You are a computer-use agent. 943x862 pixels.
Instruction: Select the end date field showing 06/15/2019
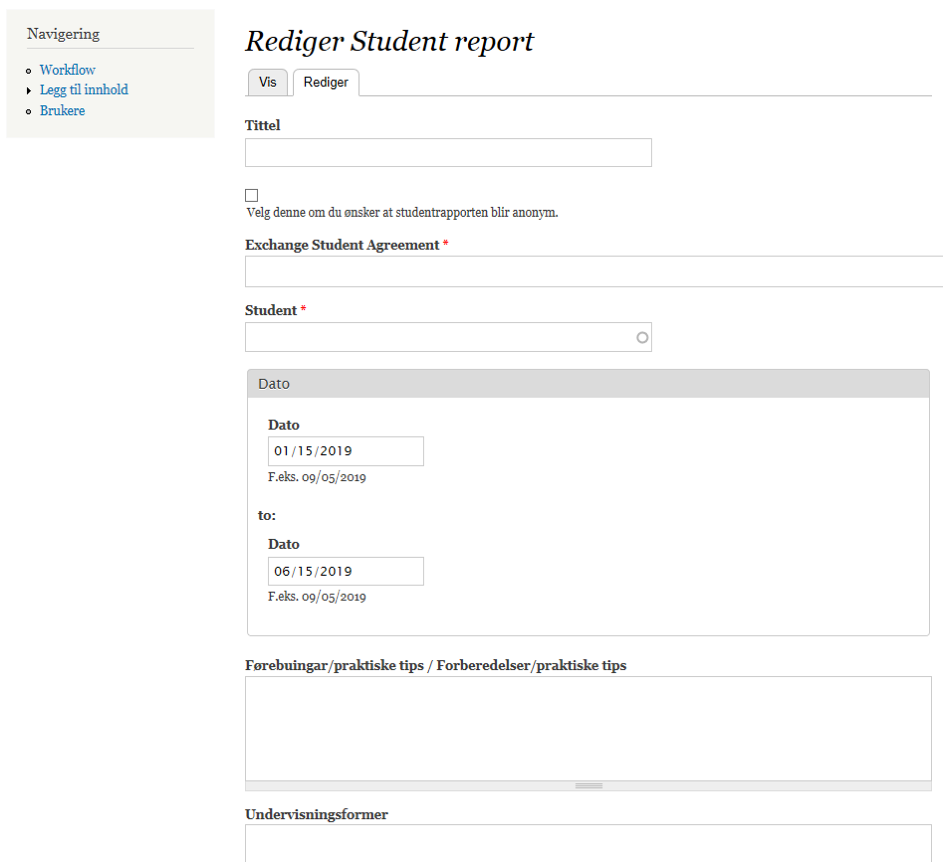click(x=345, y=571)
